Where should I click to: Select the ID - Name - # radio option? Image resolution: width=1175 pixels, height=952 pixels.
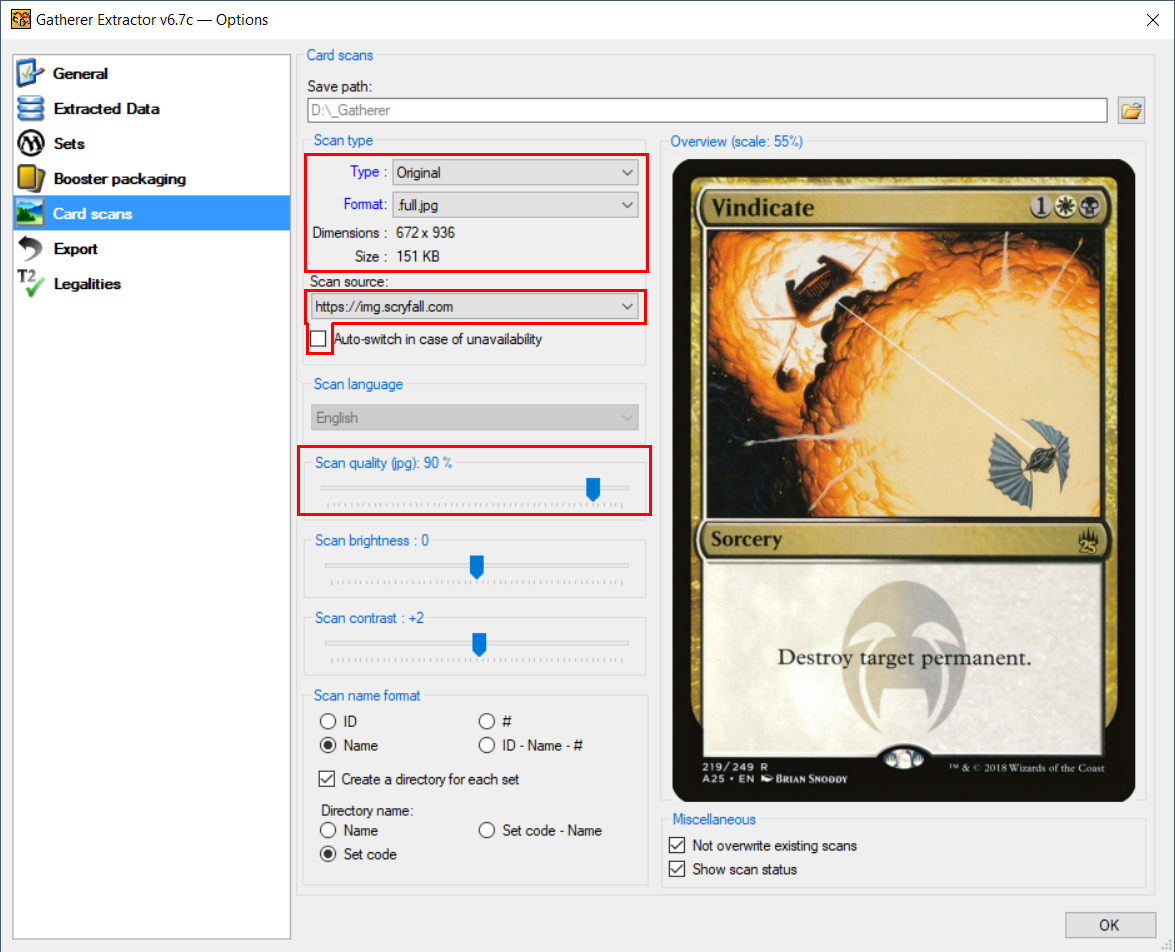pyautogui.click(x=487, y=745)
